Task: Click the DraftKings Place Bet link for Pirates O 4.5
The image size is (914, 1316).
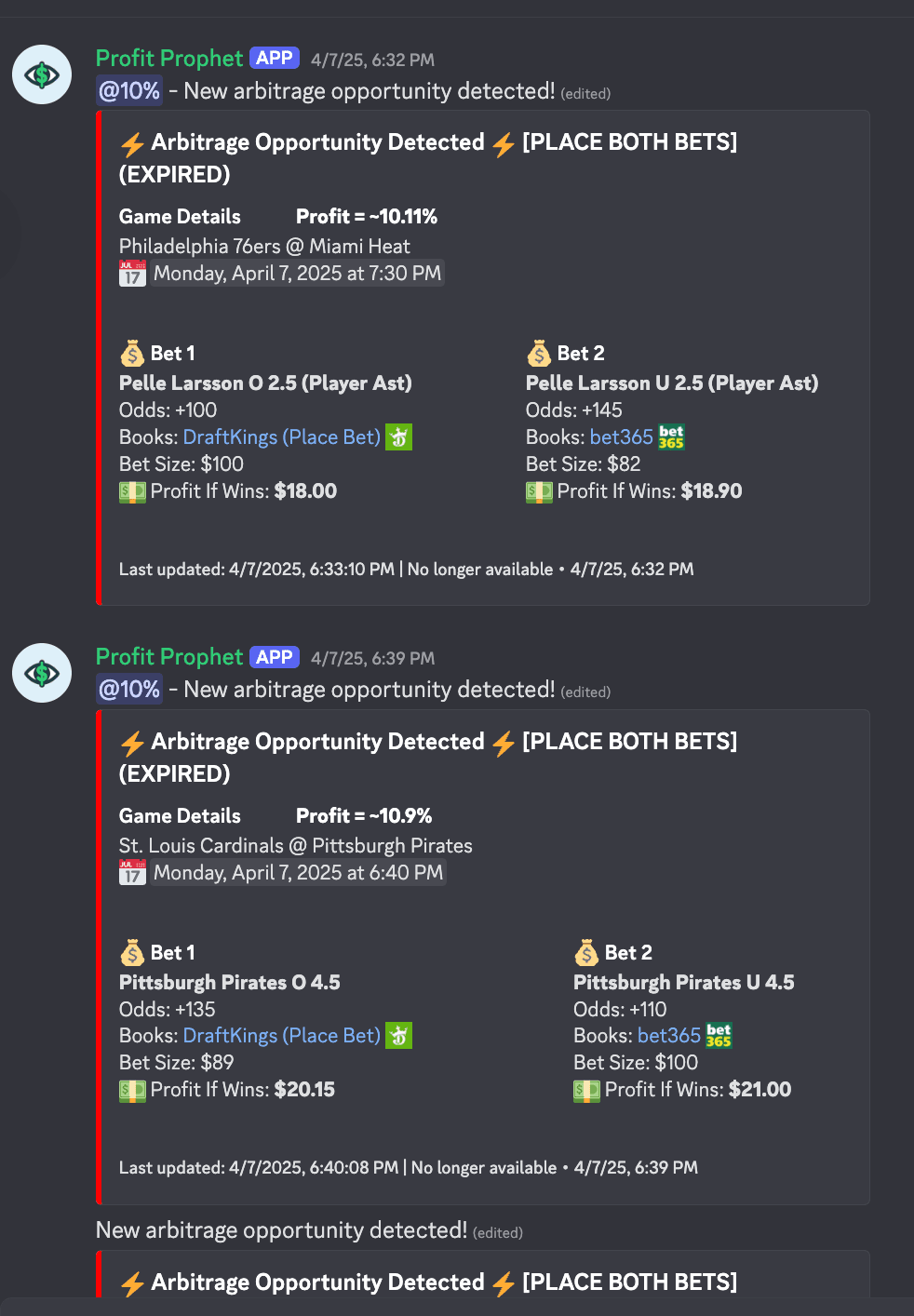Action: pos(281,1035)
